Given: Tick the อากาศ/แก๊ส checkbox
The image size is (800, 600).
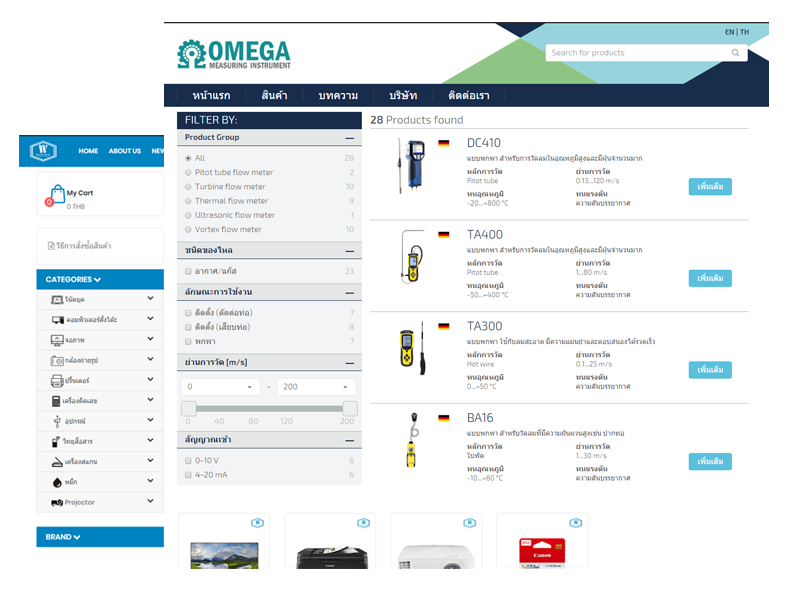Looking at the screenshot, I should coord(188,271).
